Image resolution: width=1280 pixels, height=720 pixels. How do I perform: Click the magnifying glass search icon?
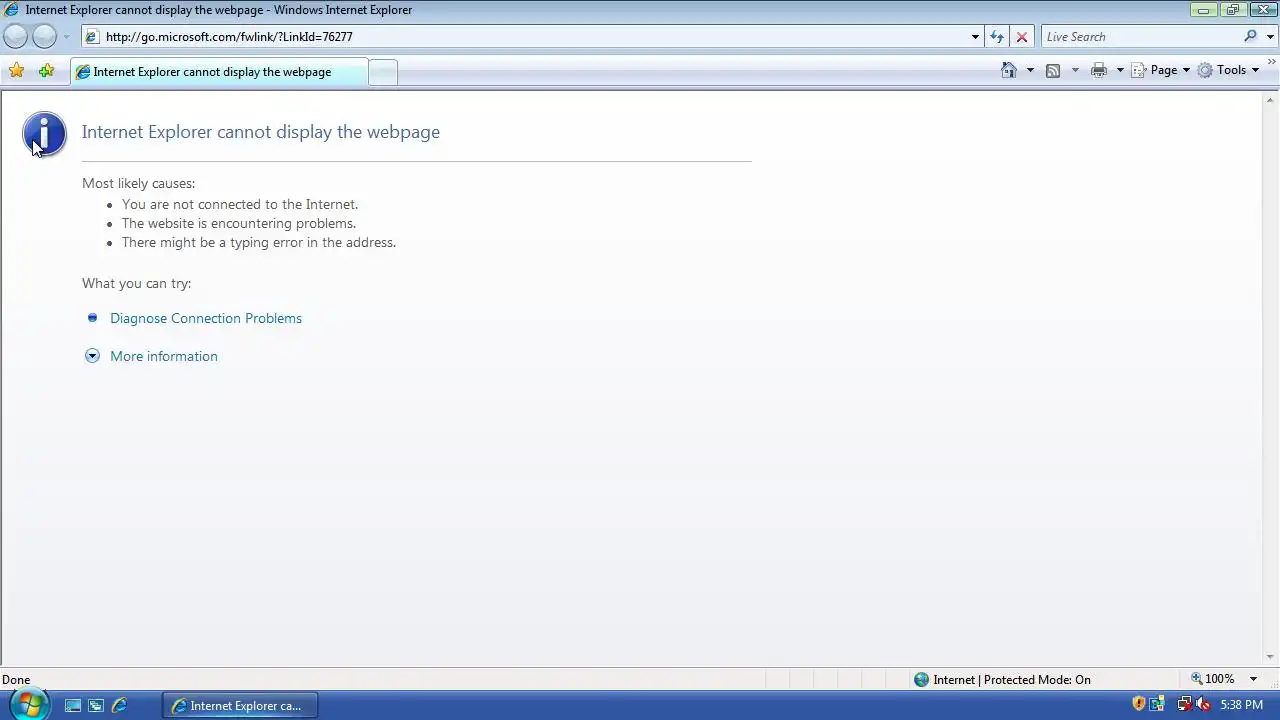coord(1250,37)
